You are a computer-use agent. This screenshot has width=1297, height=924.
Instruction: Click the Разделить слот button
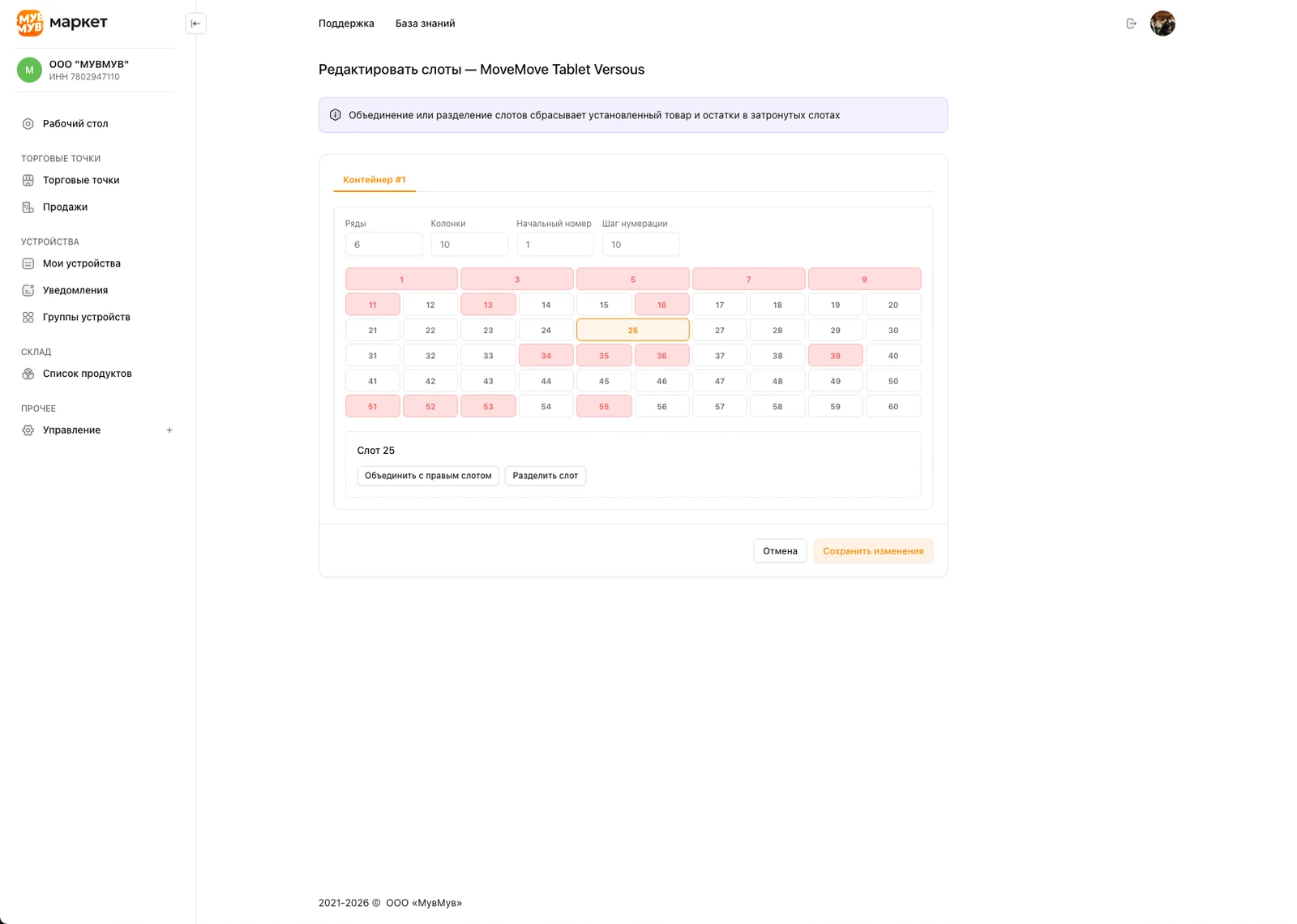point(546,476)
